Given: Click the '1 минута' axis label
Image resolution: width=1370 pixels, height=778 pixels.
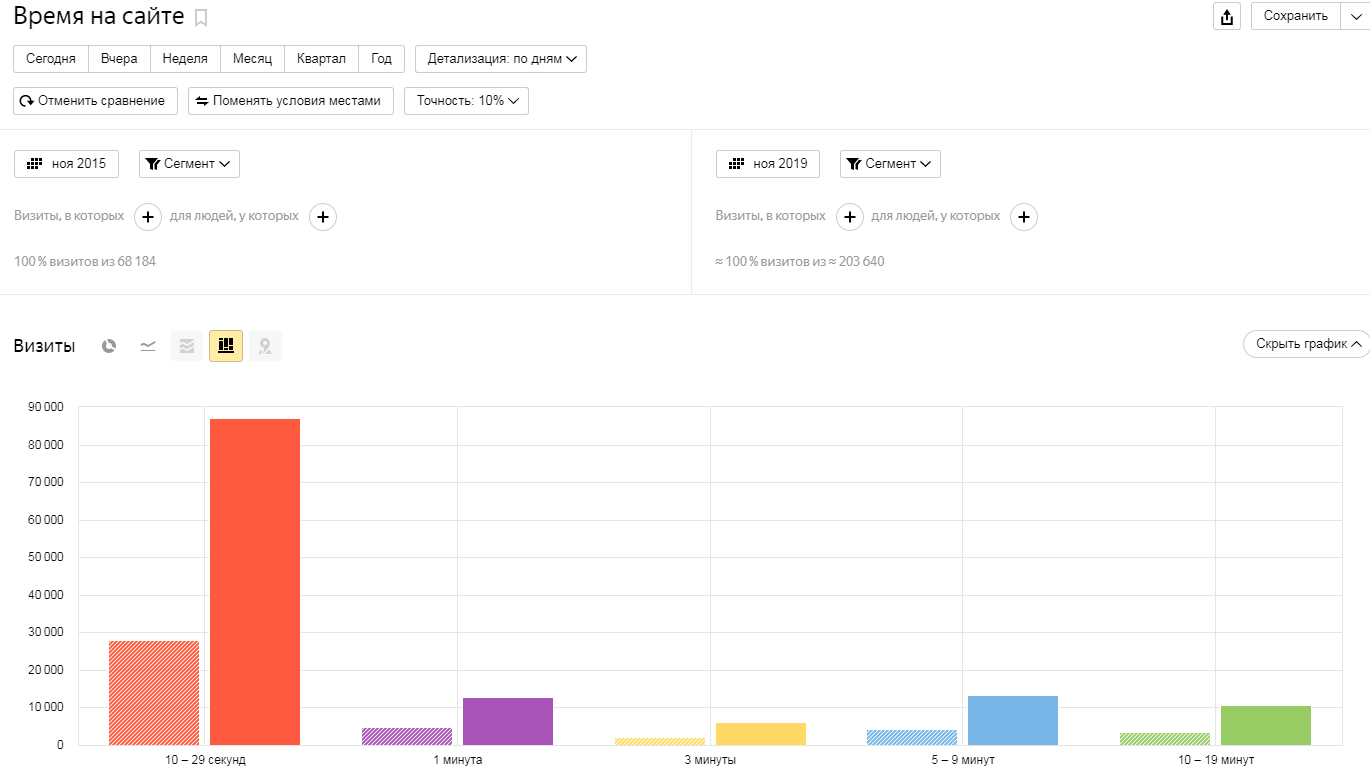Looking at the screenshot, I should click(x=458, y=760).
